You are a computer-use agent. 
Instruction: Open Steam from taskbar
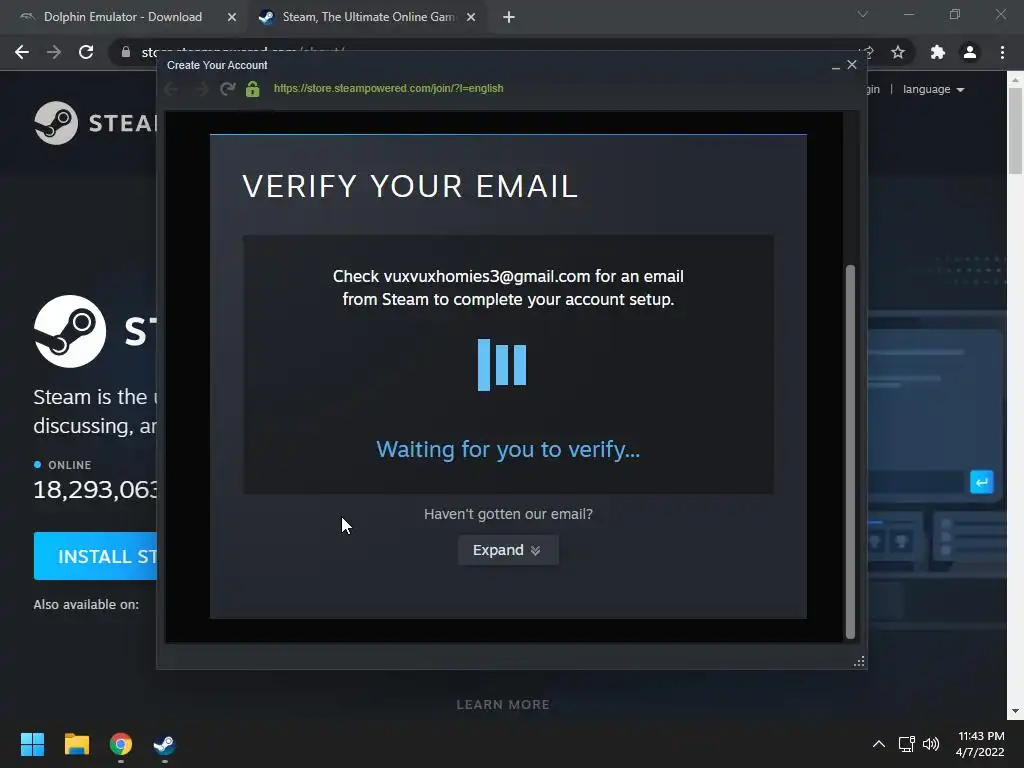coord(164,744)
